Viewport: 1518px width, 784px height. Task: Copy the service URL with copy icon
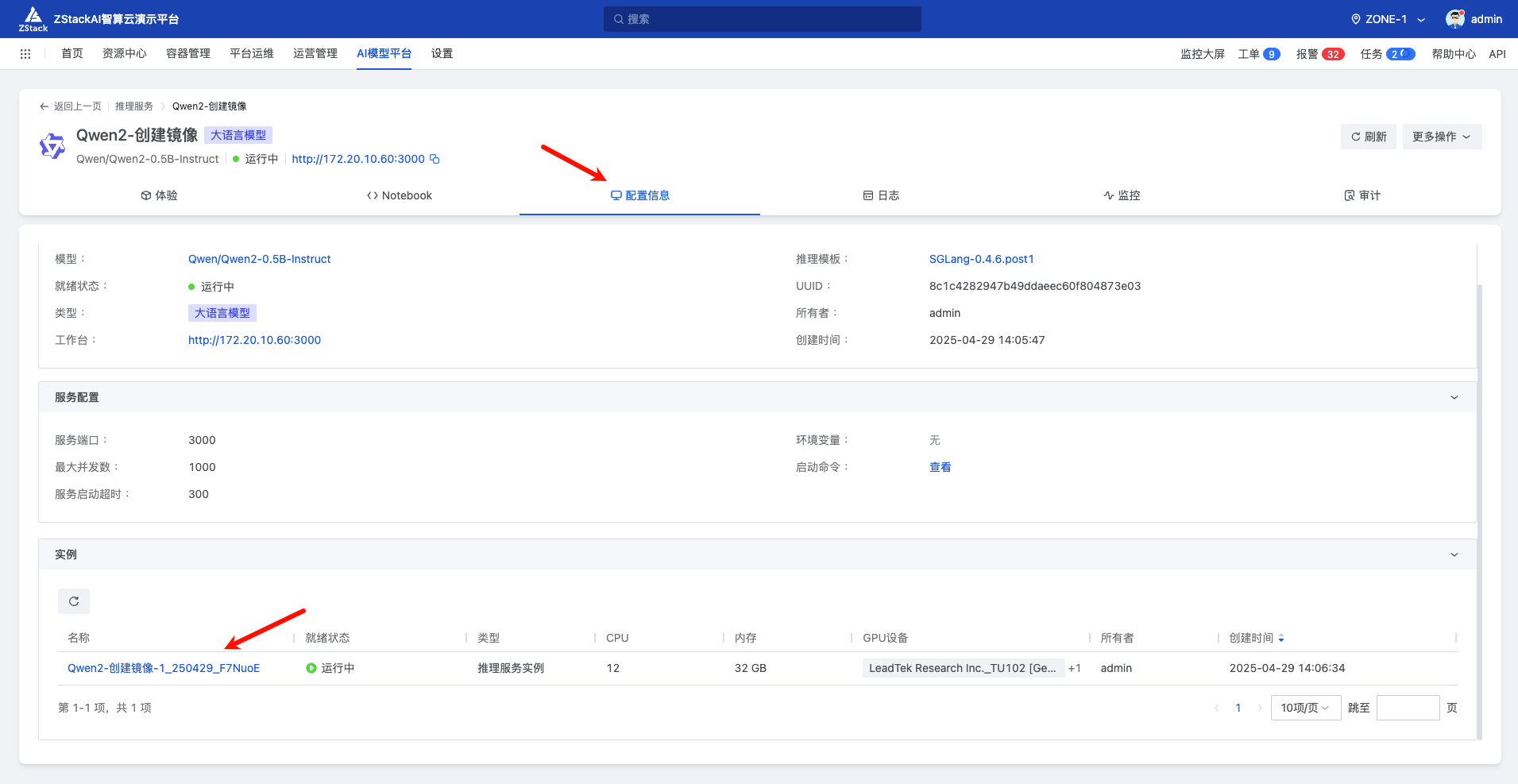click(x=435, y=159)
